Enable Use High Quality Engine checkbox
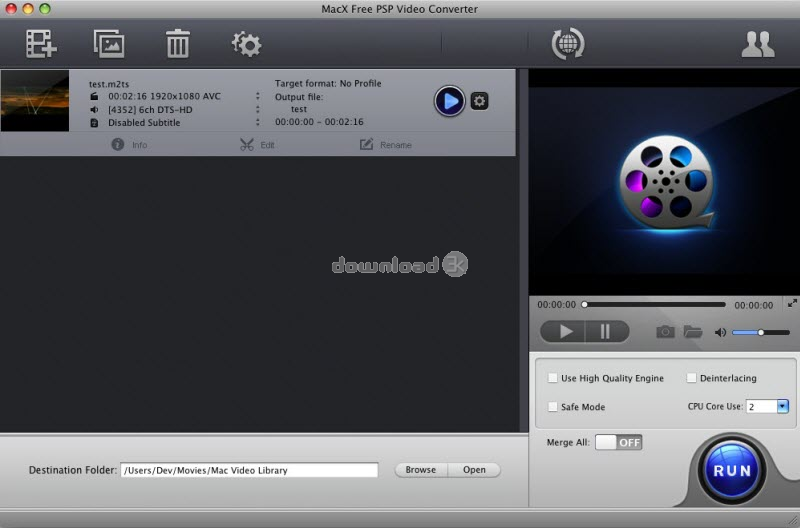The height and width of the screenshot is (528, 800). [552, 378]
